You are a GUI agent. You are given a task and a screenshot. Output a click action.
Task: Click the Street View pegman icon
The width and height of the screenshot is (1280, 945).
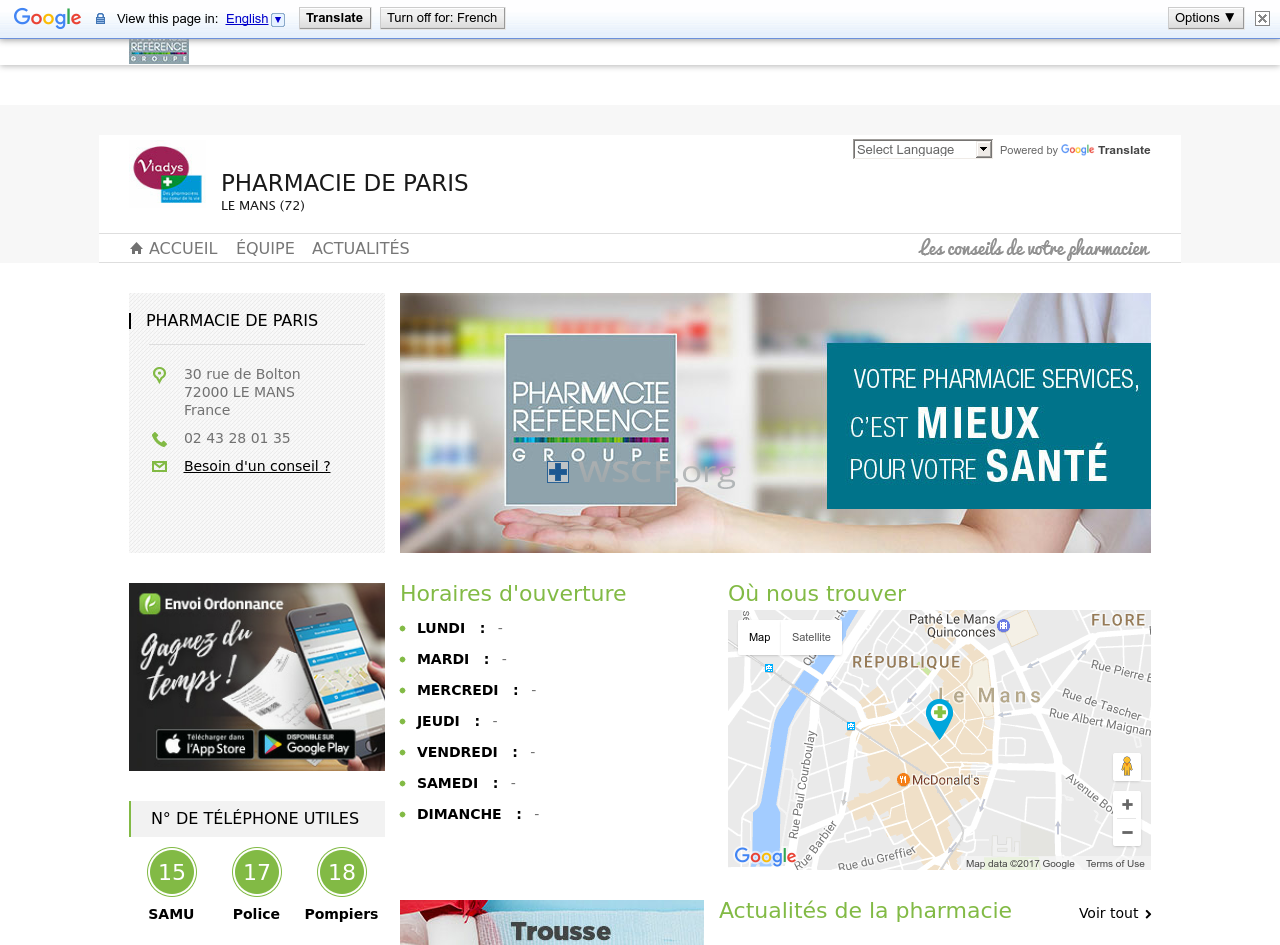click(1127, 767)
